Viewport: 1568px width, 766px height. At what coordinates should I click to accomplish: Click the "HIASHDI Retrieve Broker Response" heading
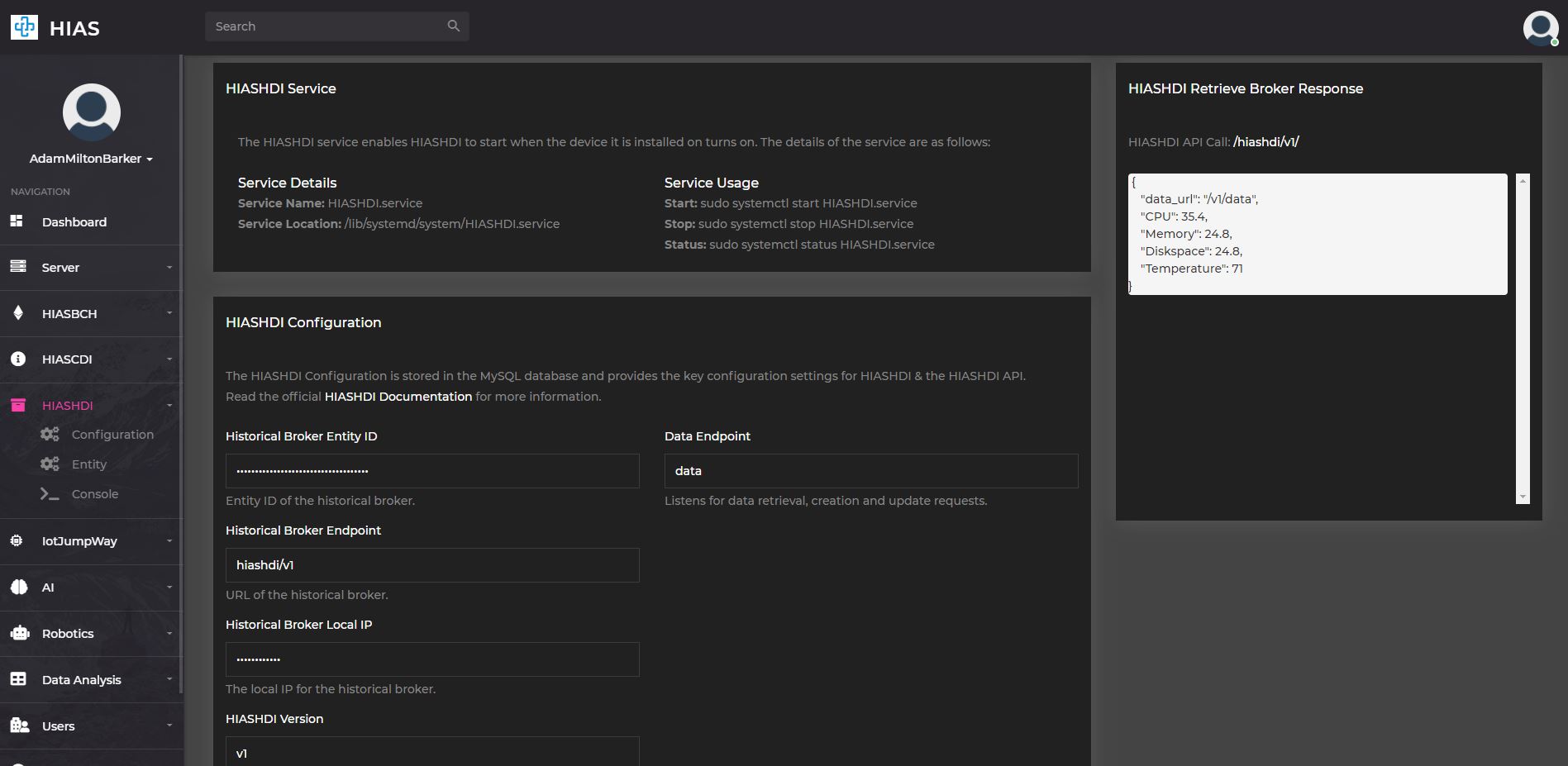pos(1246,88)
